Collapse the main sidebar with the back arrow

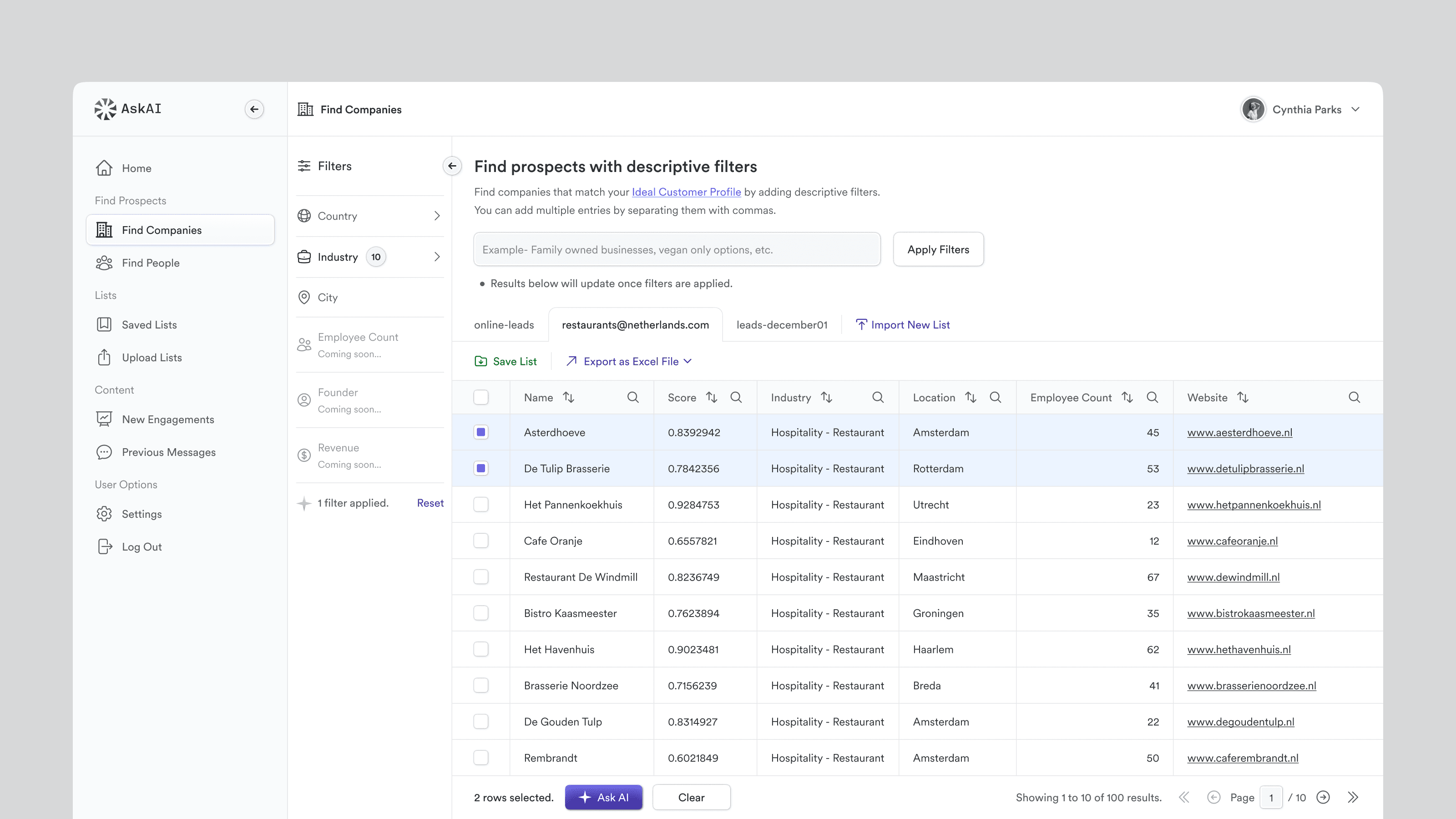click(254, 109)
